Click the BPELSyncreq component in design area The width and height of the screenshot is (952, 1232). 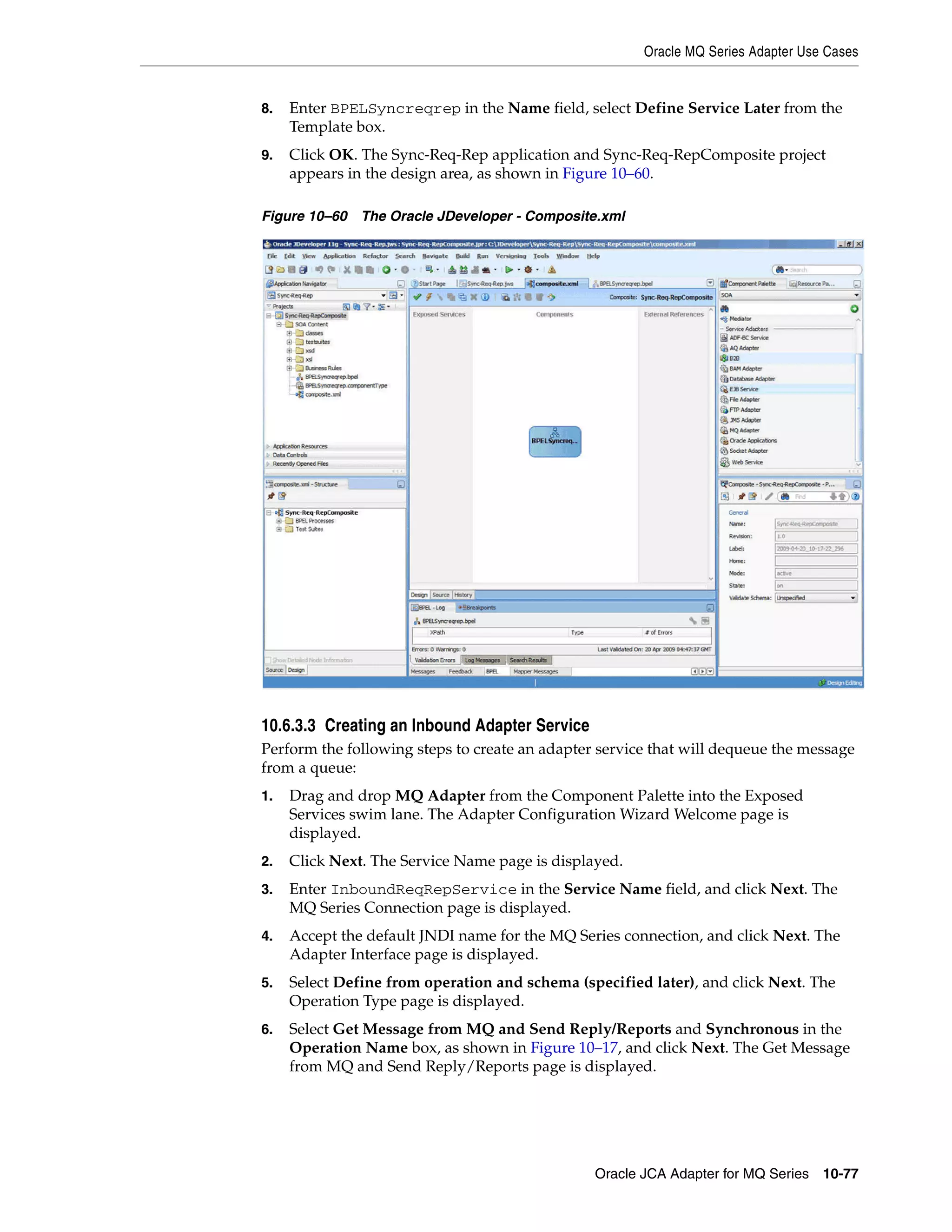click(x=555, y=441)
